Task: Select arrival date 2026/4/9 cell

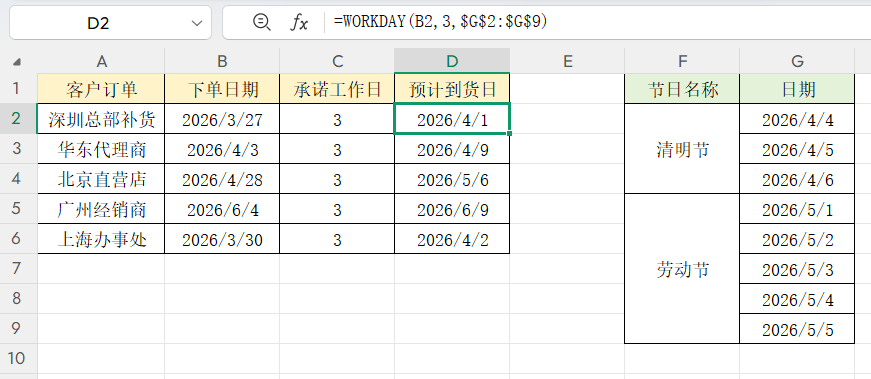Action: point(452,148)
